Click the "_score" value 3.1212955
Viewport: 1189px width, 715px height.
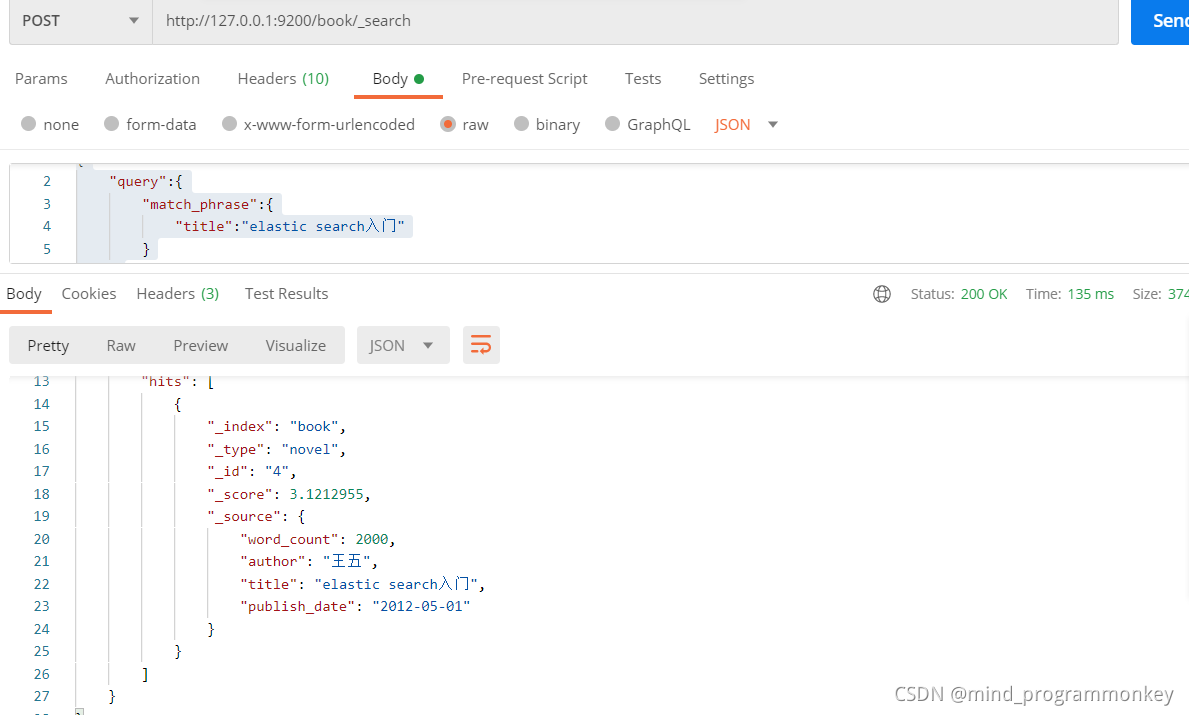tap(327, 494)
